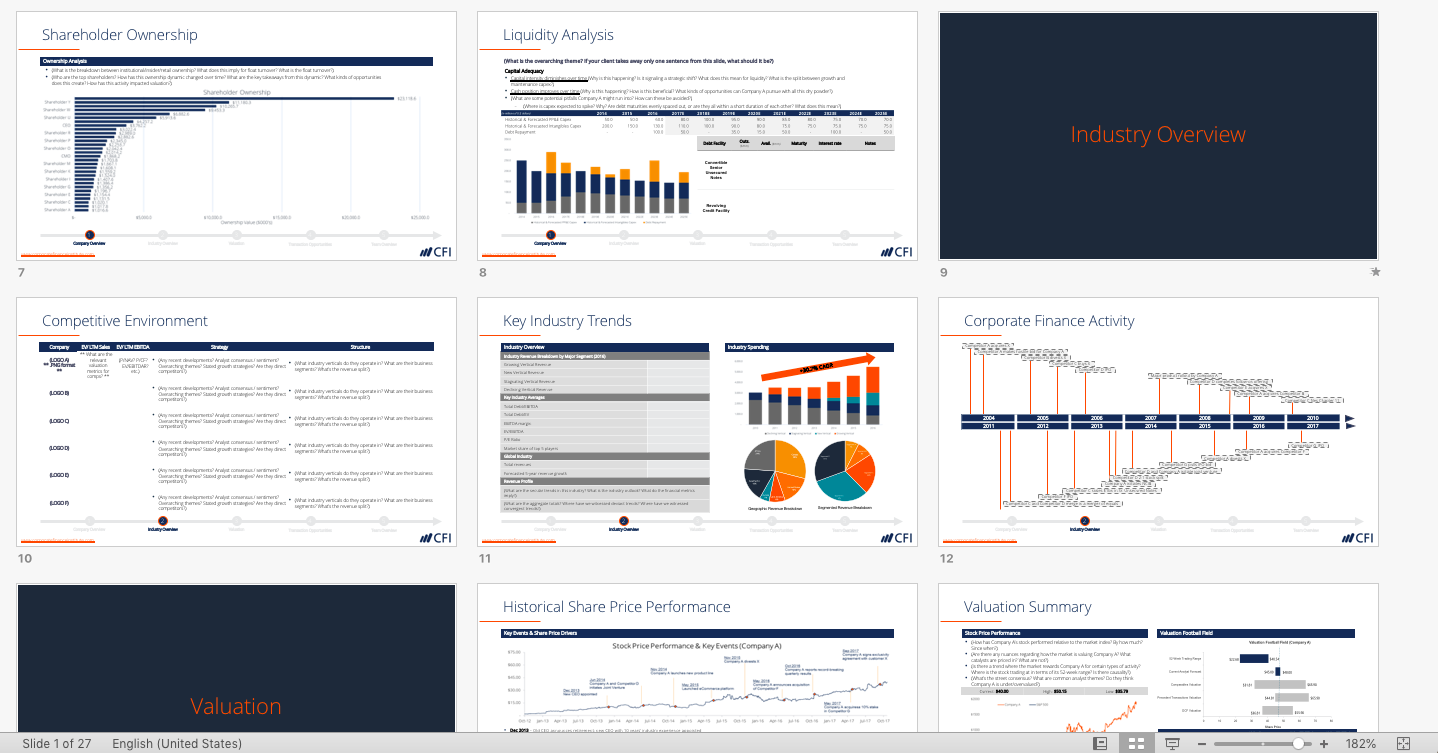1438x753 pixels.
Task: Select the Historical Share Price Performance slide
Action: [698, 659]
